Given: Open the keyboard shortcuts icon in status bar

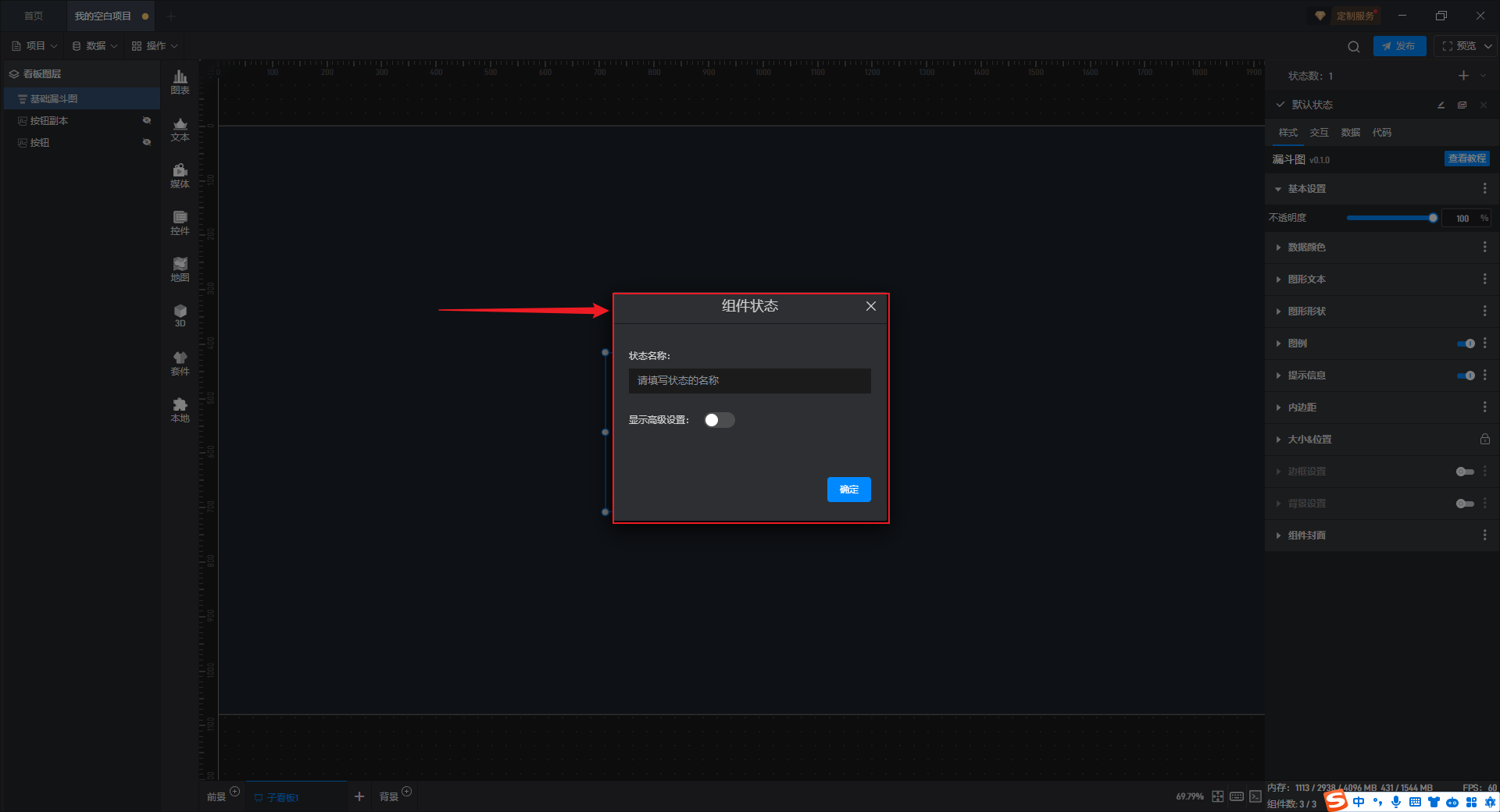Looking at the screenshot, I should pyautogui.click(x=1237, y=796).
